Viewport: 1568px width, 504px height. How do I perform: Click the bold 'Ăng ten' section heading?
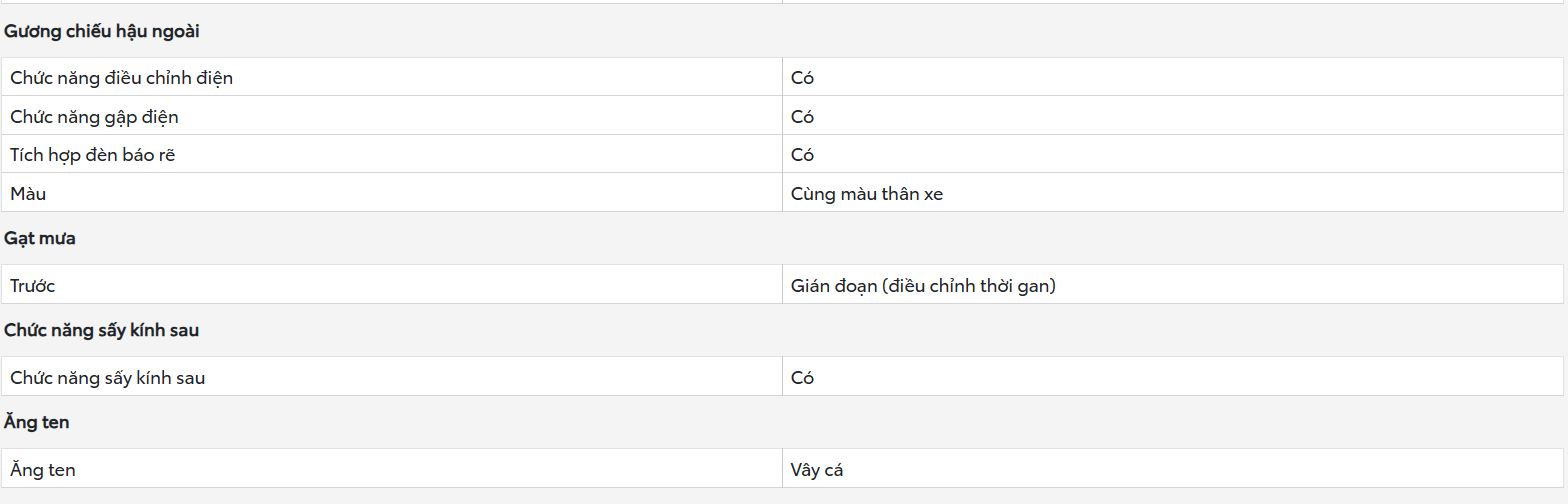pos(37,422)
